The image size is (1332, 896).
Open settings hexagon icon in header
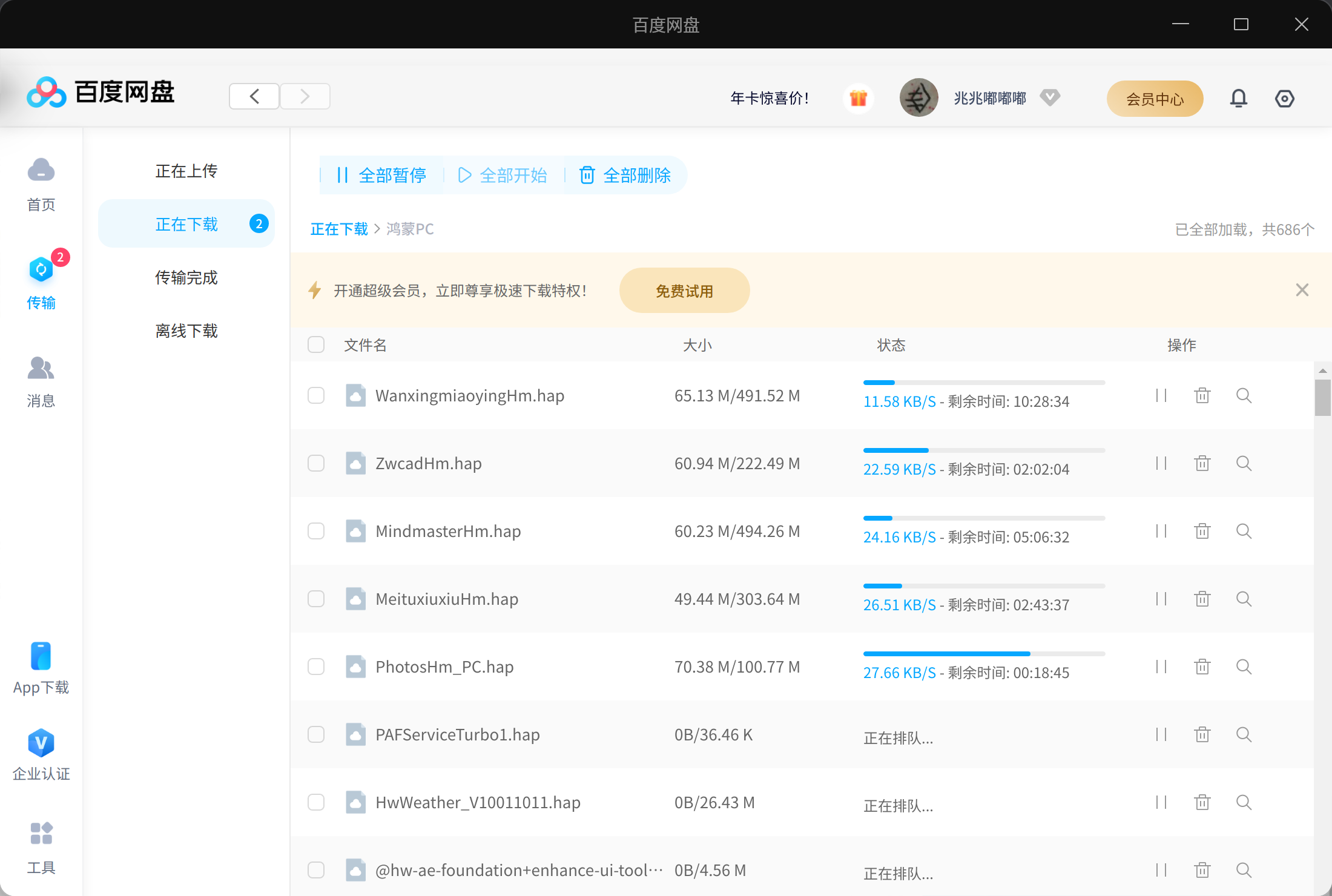[x=1284, y=98]
